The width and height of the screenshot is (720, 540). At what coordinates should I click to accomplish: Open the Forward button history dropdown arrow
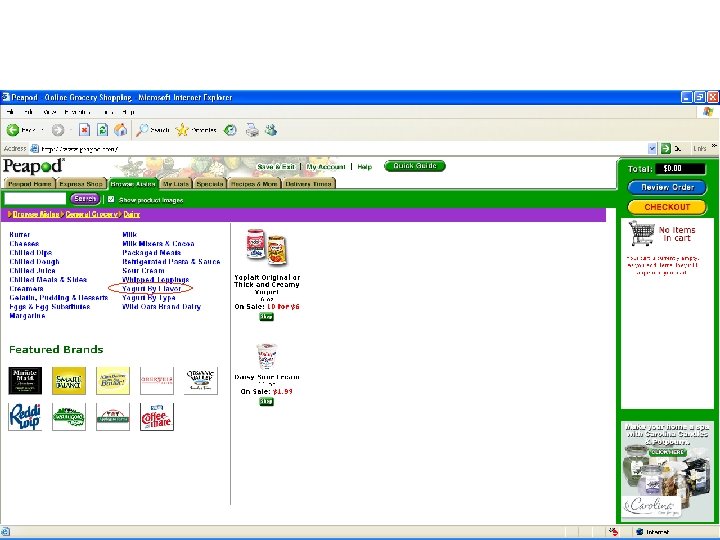click(71, 130)
